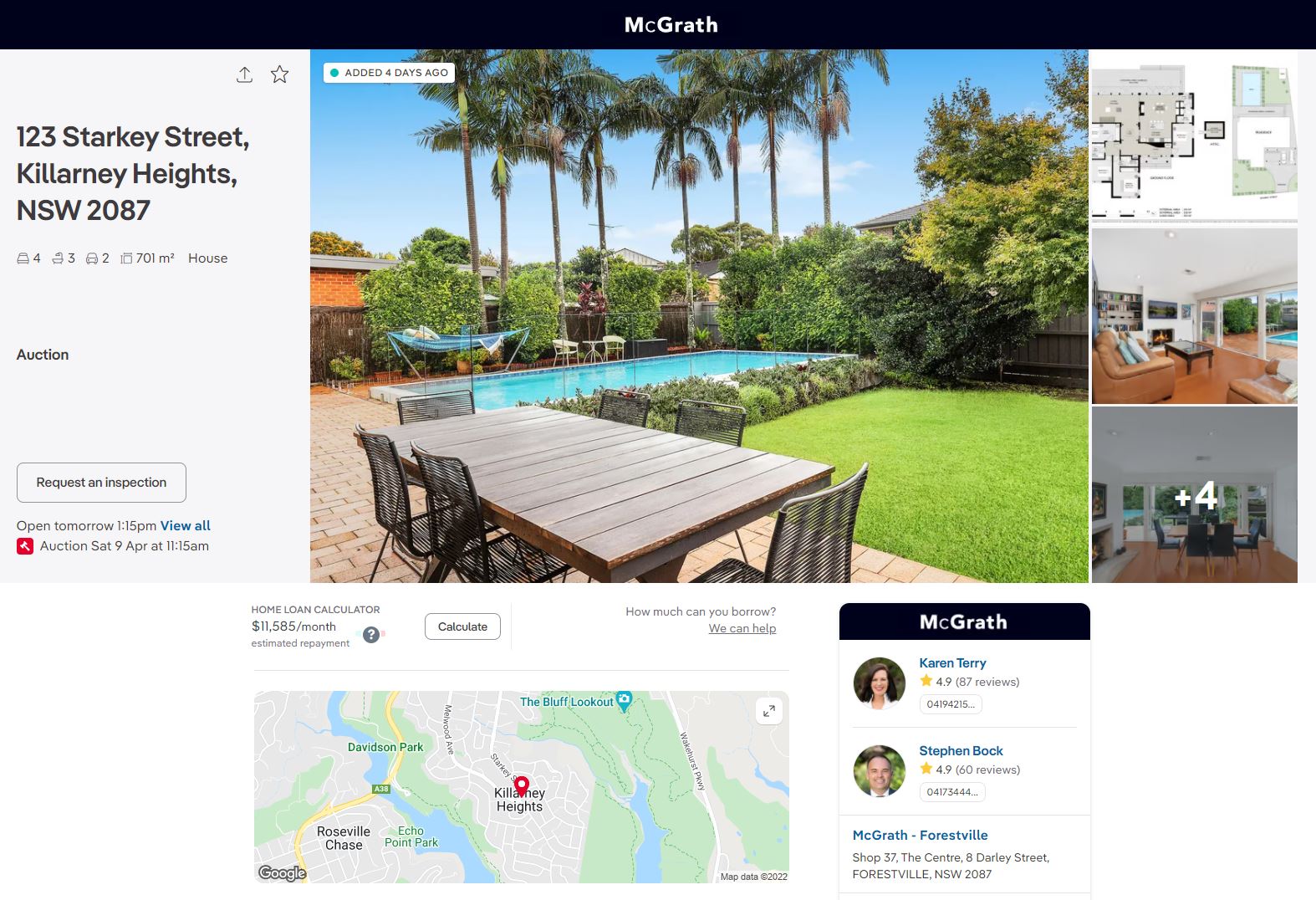
Task: View the +4 more photos thumbnail
Action: (x=1194, y=495)
